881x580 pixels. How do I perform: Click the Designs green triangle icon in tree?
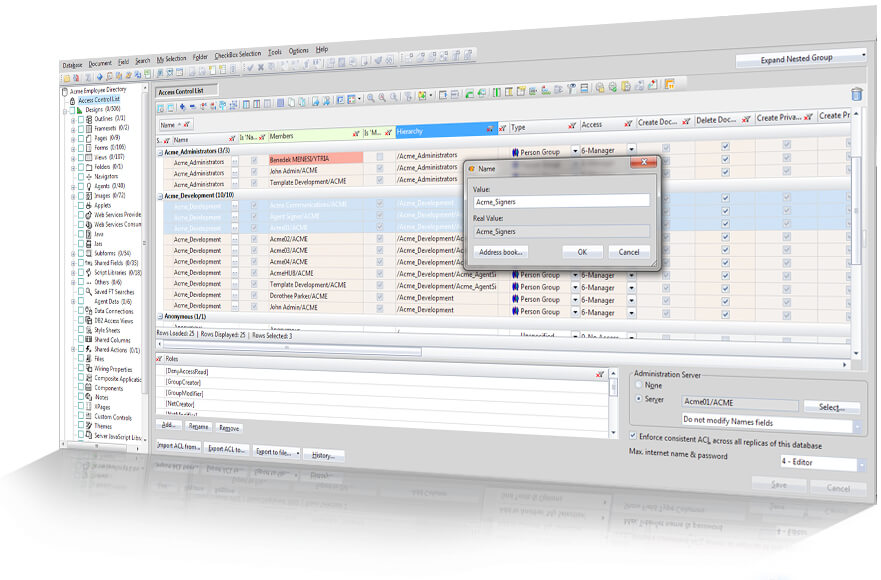79,110
